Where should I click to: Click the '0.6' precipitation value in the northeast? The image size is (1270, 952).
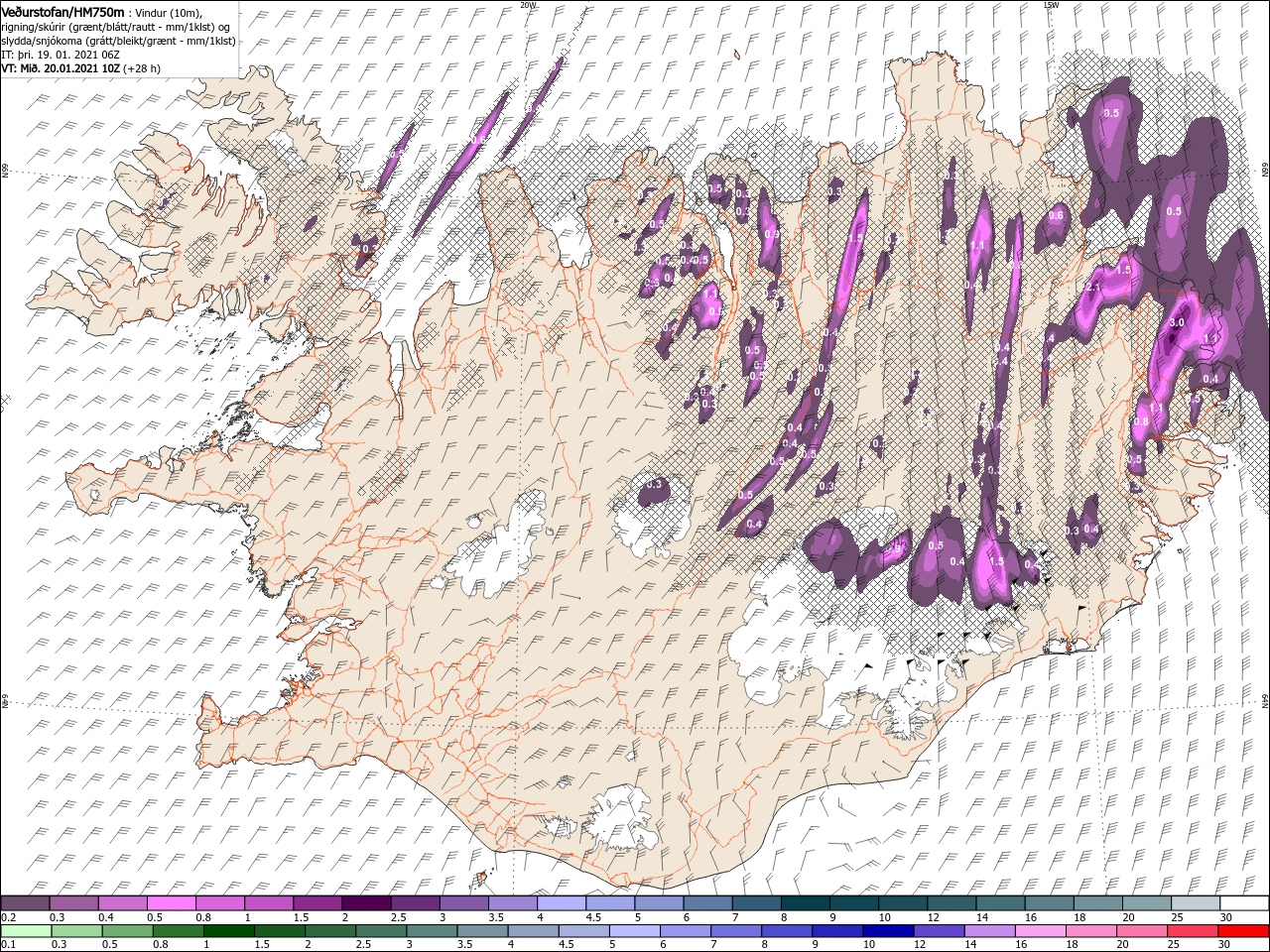[x=1056, y=215]
